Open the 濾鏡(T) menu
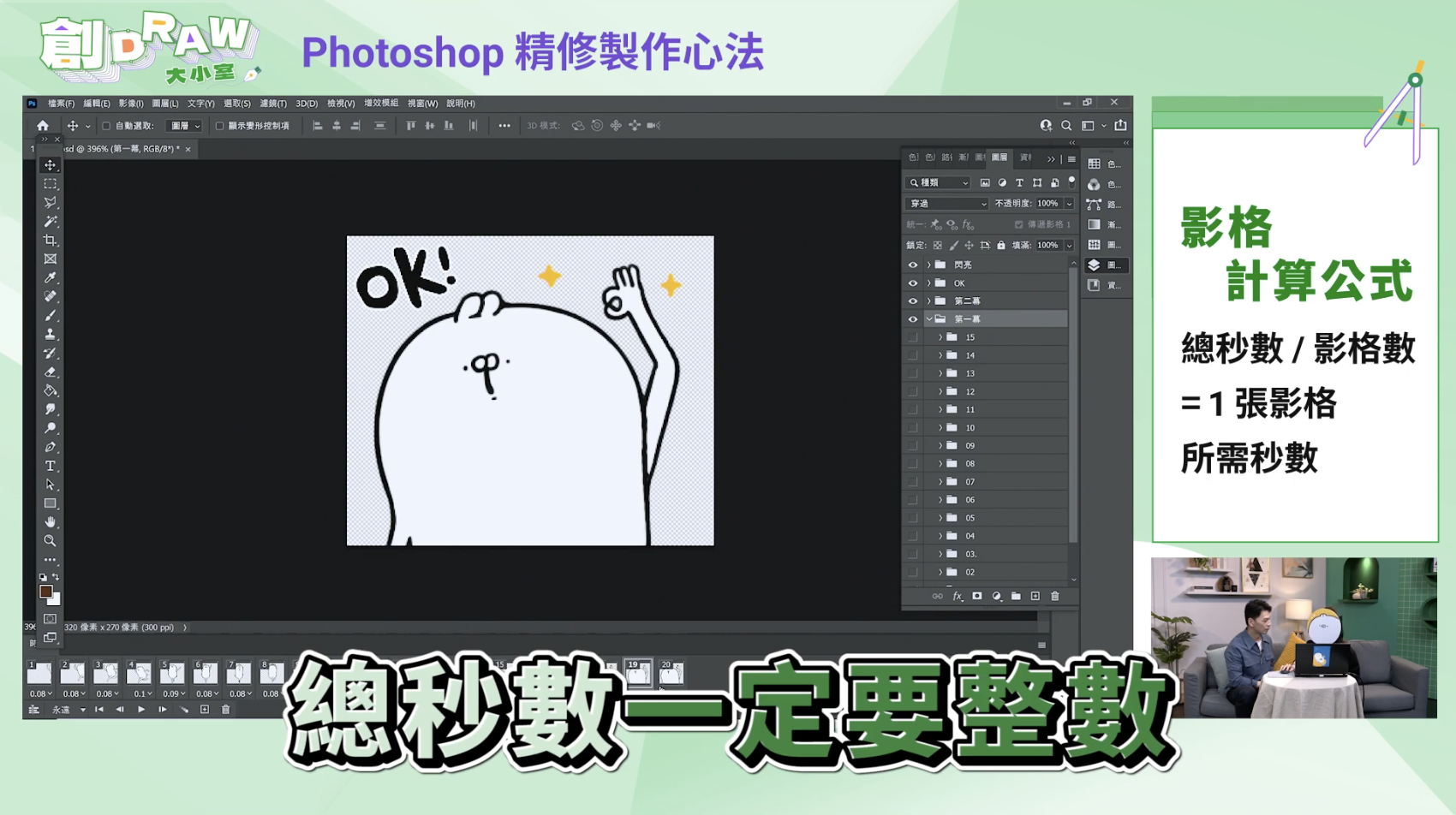Screen dimensions: 1456x815 point(273,104)
